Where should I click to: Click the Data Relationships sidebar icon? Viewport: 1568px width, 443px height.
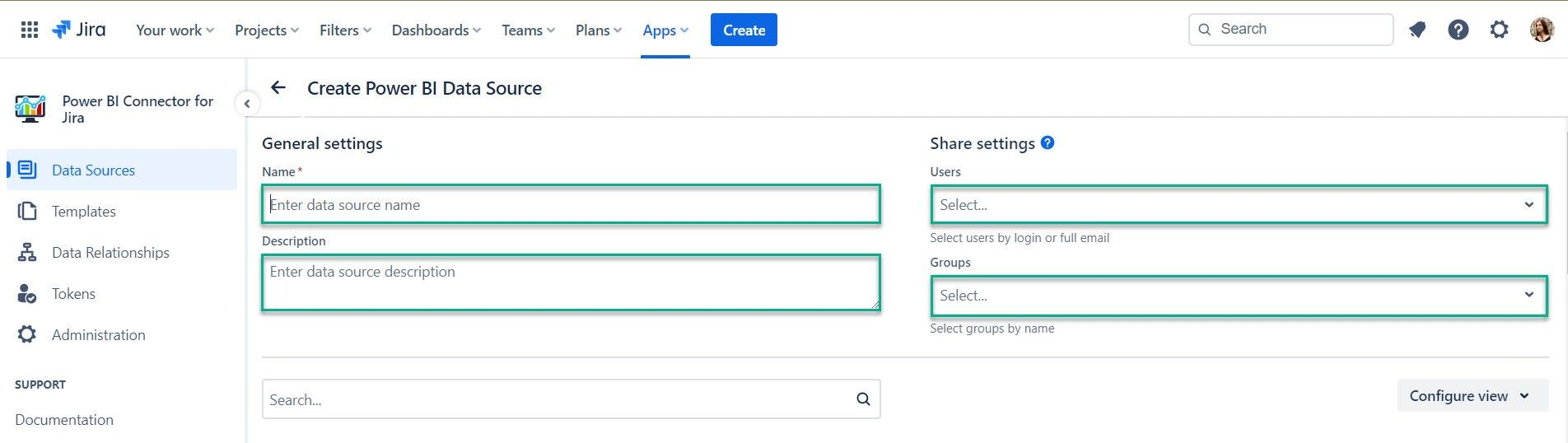pos(27,253)
